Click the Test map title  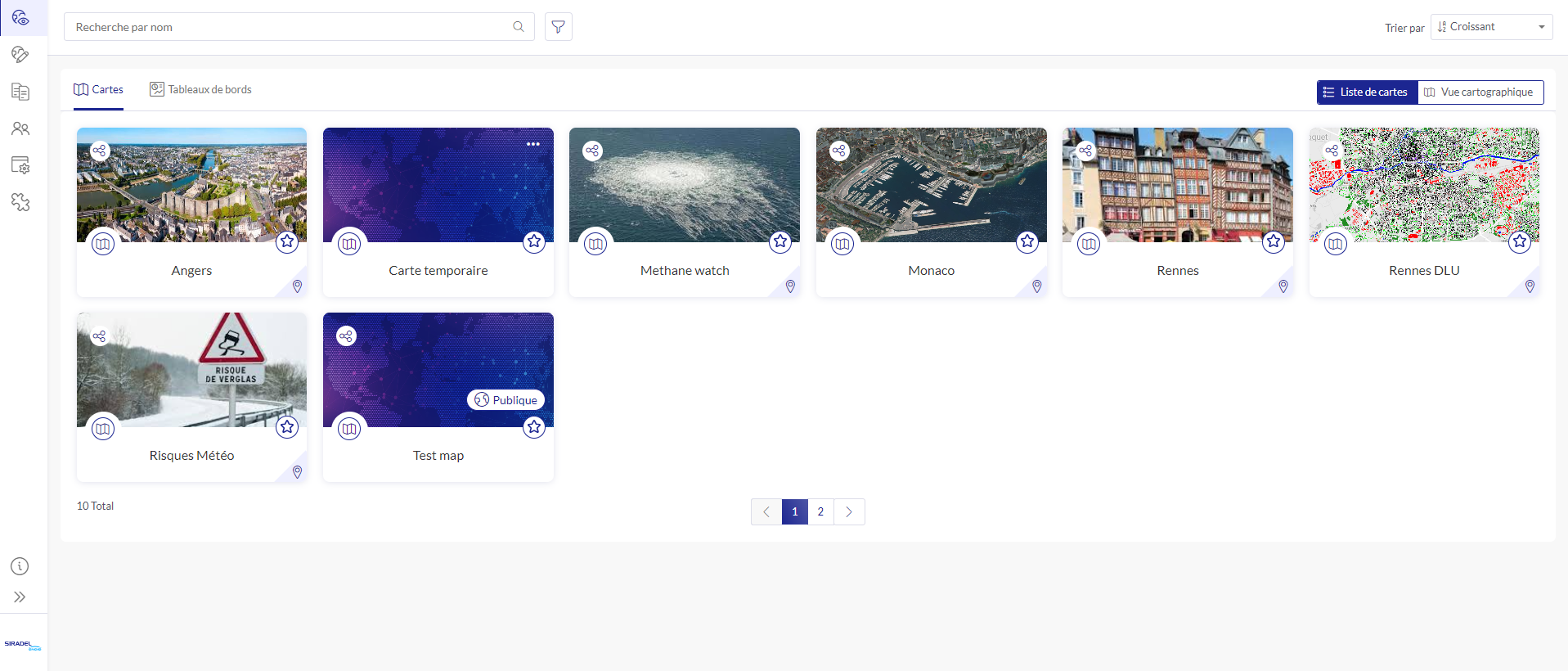coord(438,456)
